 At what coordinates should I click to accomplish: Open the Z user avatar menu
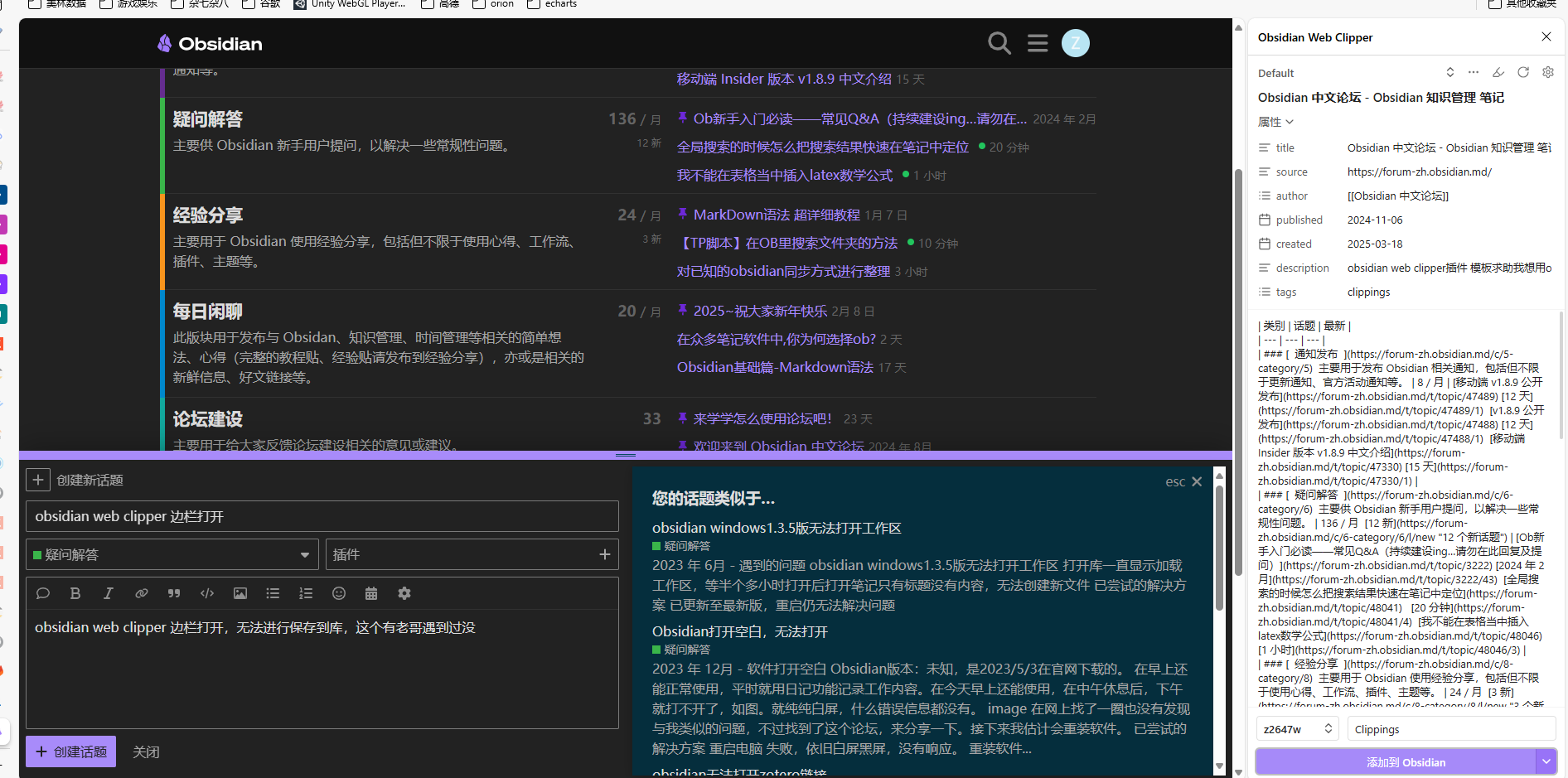[x=1076, y=43]
